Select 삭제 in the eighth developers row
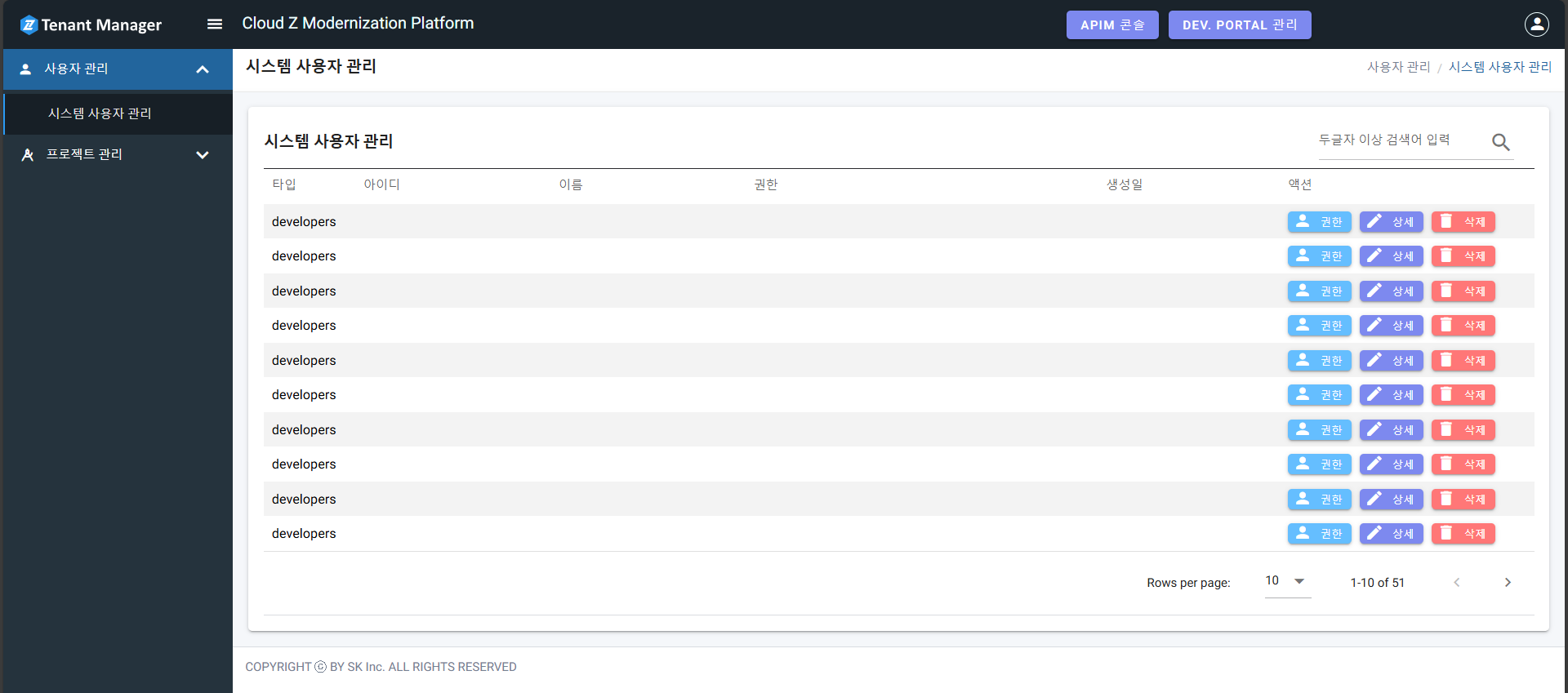This screenshot has width=1568, height=693. point(1463,464)
